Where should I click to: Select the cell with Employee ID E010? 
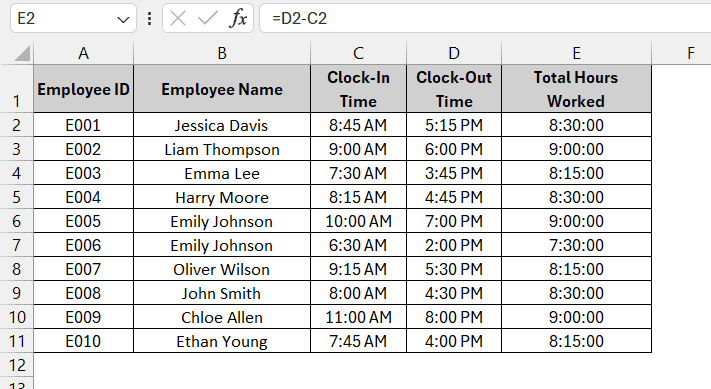(83, 341)
